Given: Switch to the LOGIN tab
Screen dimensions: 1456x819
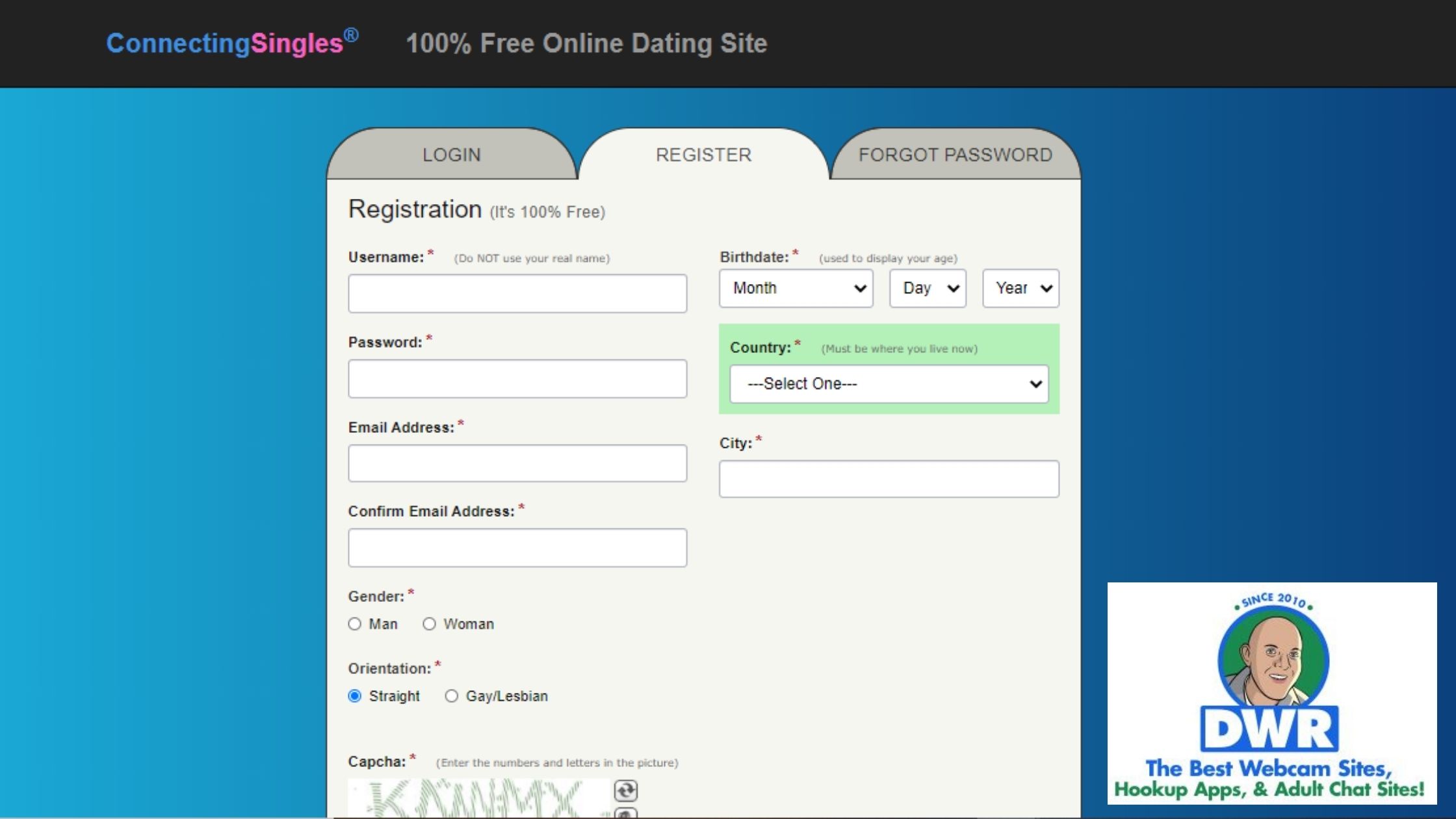Looking at the screenshot, I should (452, 155).
